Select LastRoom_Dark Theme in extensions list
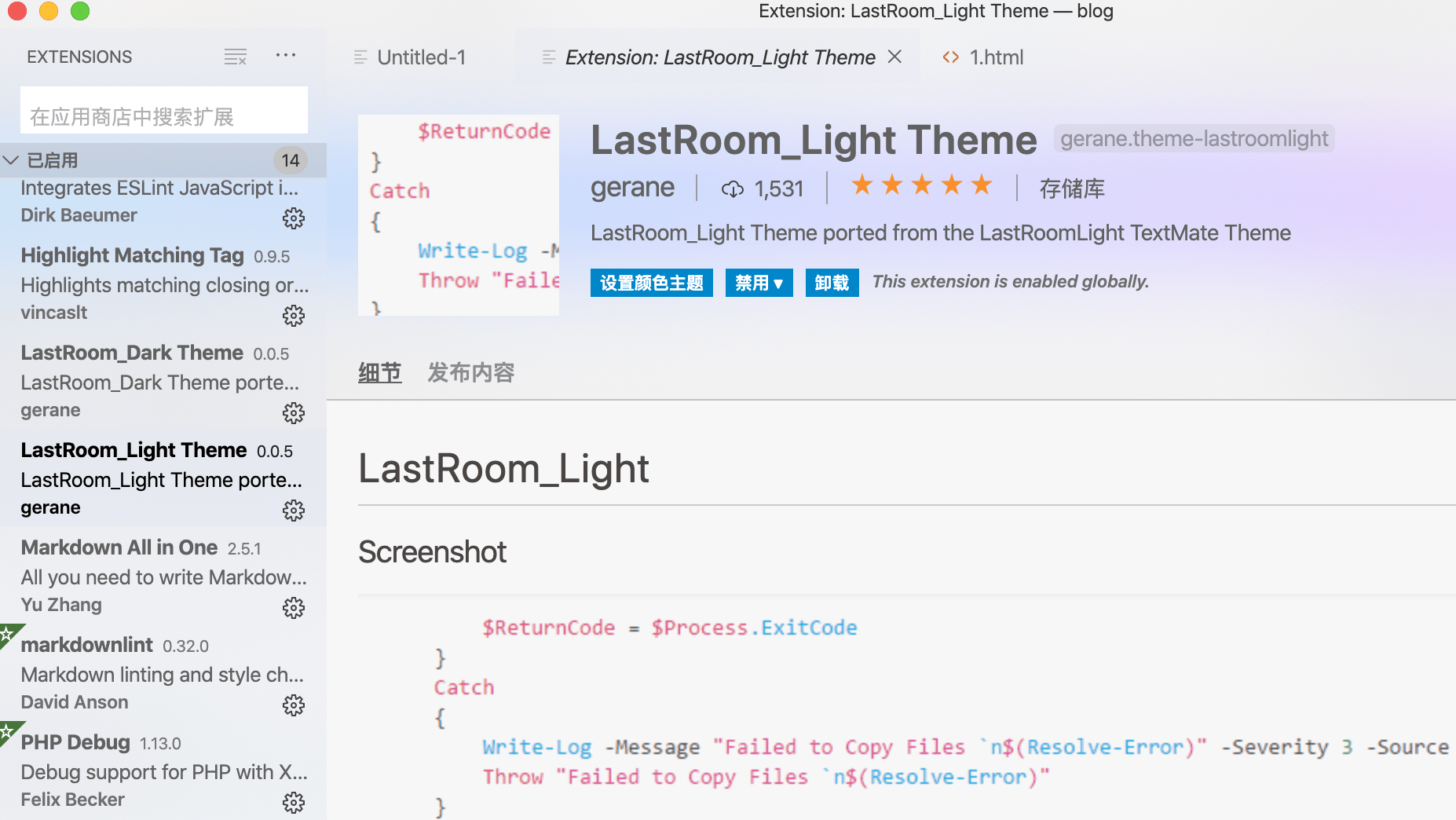Viewport: 1456px width, 820px height. tap(163, 381)
